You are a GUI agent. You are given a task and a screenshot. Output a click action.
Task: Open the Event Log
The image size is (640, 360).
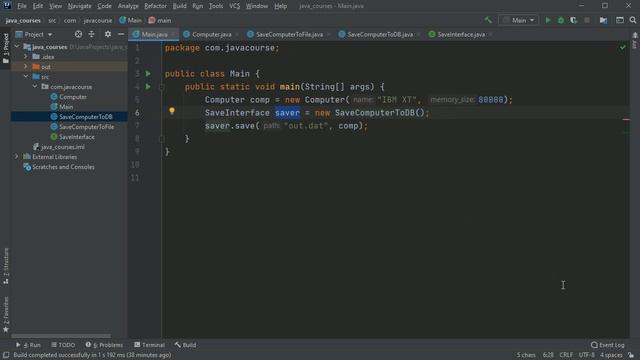coord(607,345)
